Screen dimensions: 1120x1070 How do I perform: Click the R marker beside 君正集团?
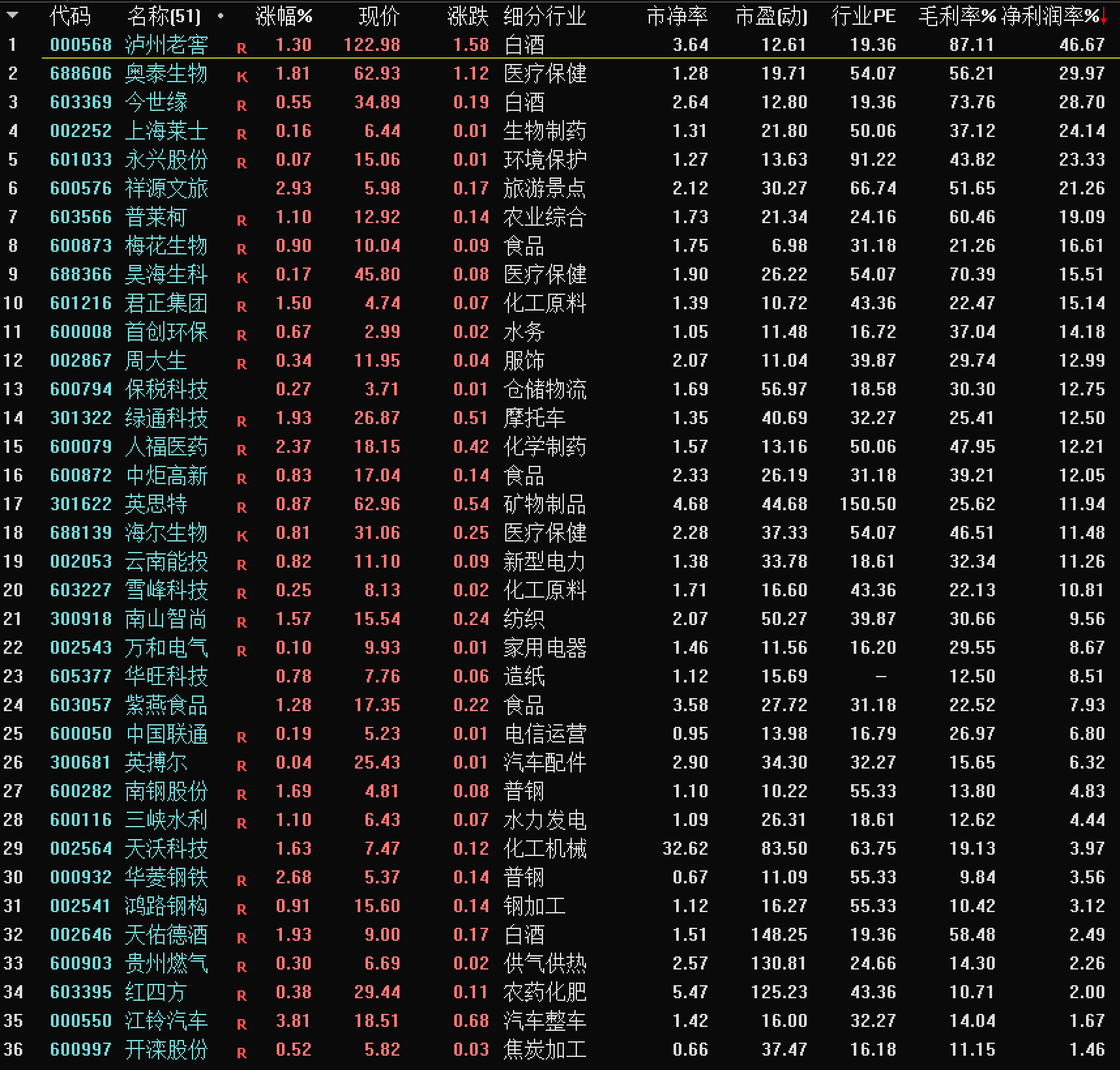pyautogui.click(x=242, y=306)
